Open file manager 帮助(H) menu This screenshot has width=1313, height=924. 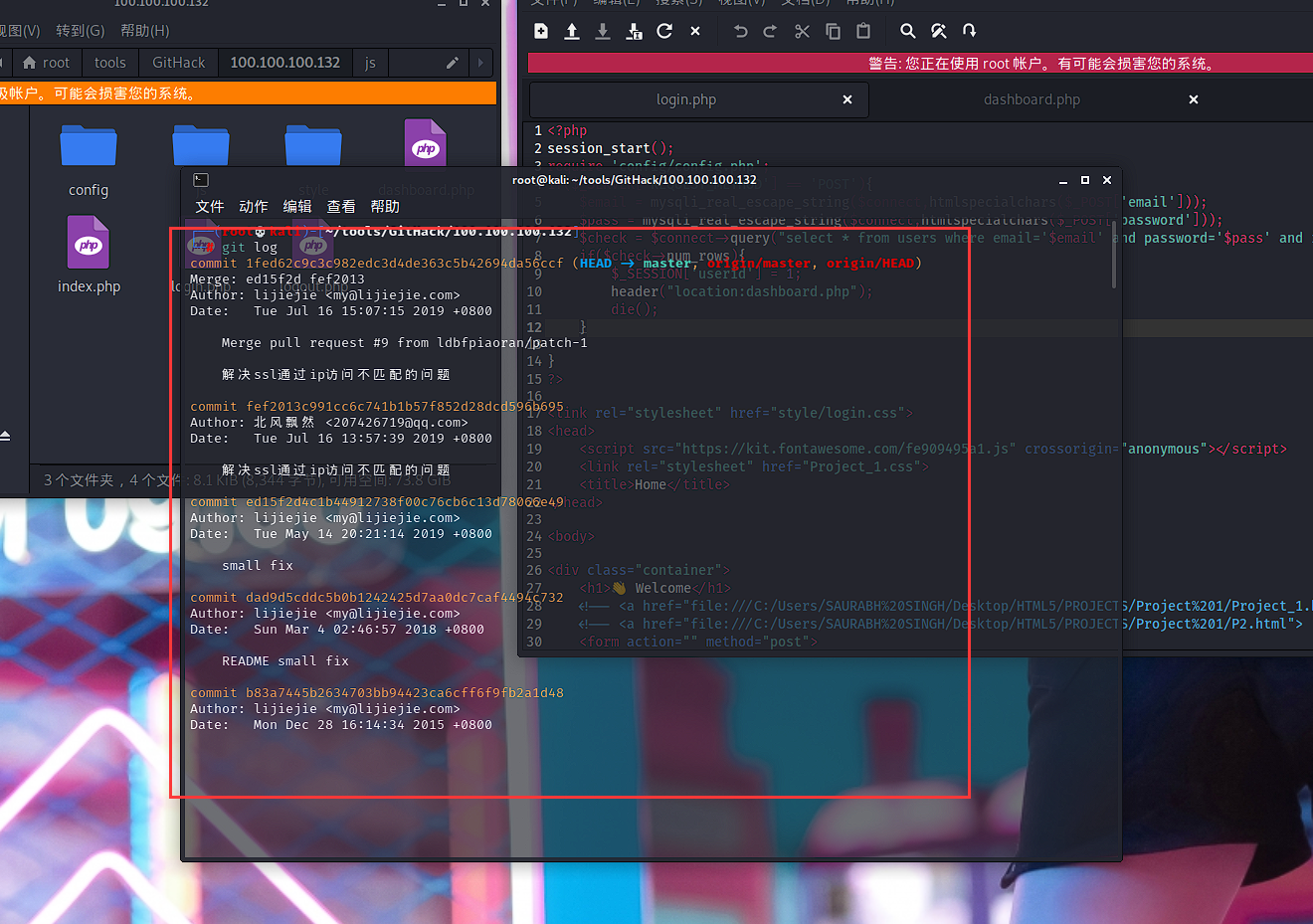point(145,31)
